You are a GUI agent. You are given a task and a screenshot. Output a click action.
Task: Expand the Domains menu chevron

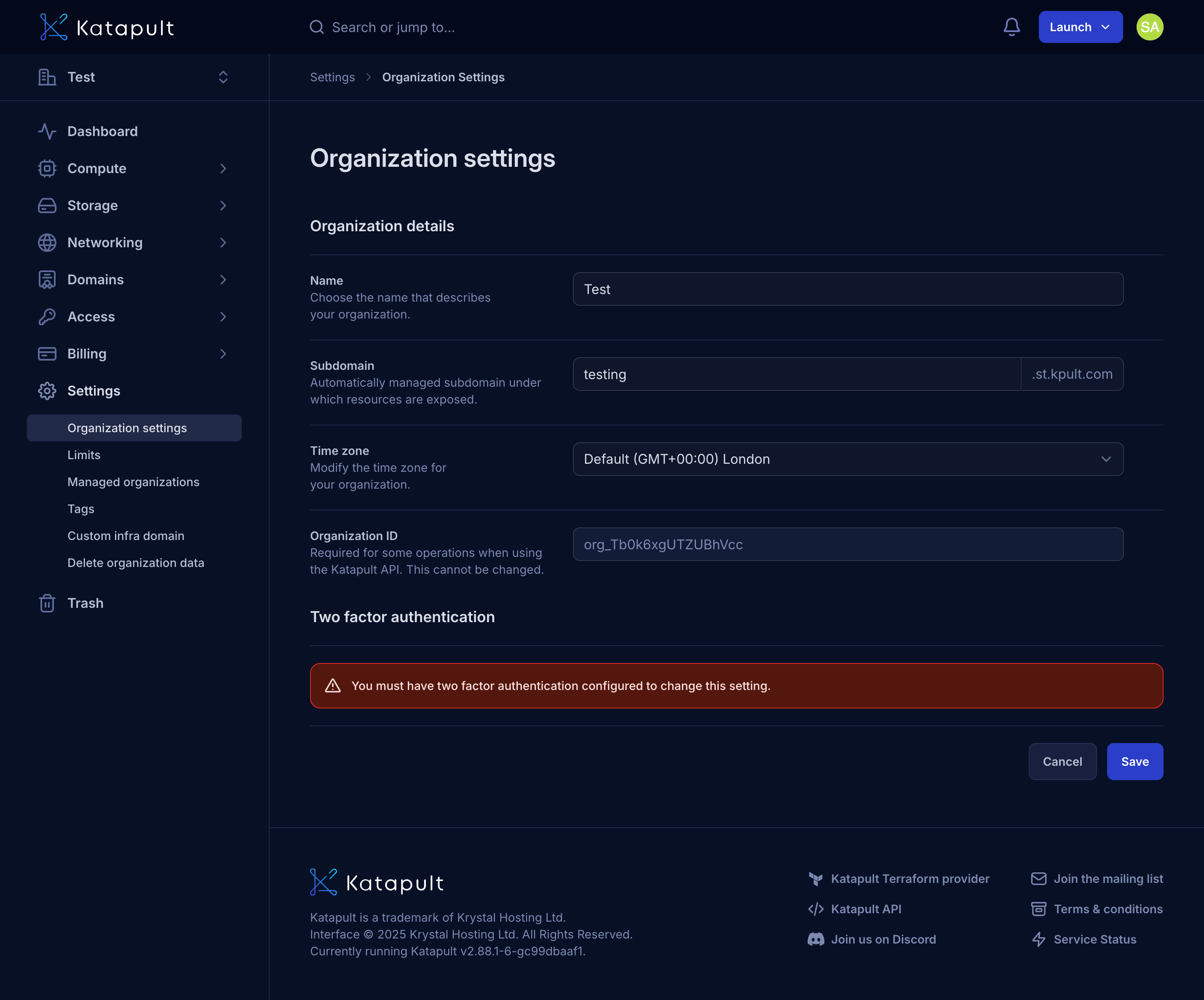point(223,280)
